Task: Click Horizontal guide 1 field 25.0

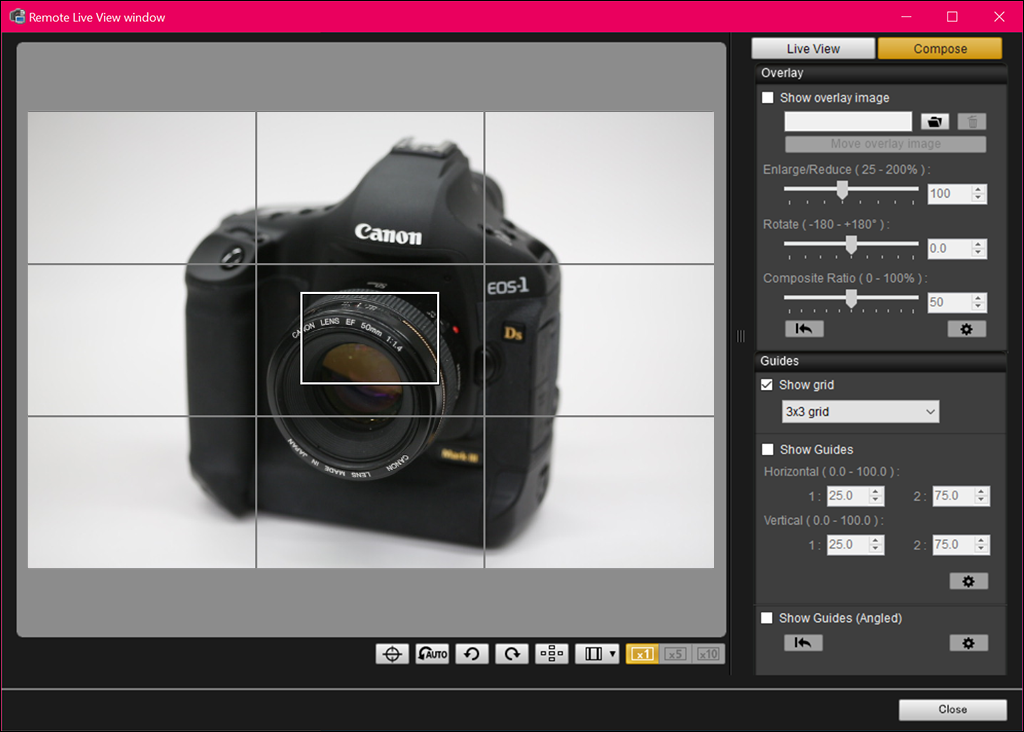Action: [848, 496]
